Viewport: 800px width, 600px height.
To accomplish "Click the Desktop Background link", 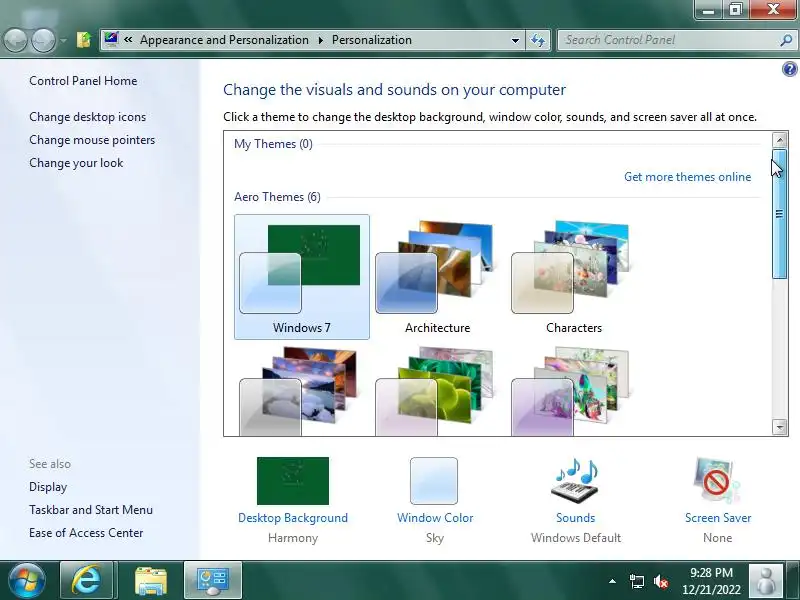I will pos(293,518).
